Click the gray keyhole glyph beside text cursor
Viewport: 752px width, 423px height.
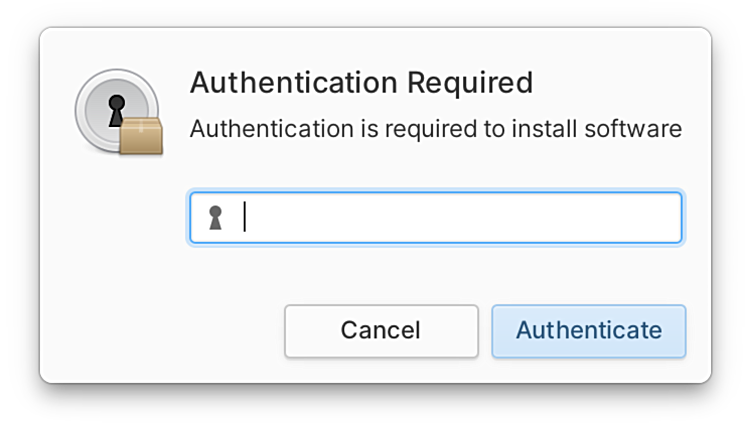[x=215, y=218]
